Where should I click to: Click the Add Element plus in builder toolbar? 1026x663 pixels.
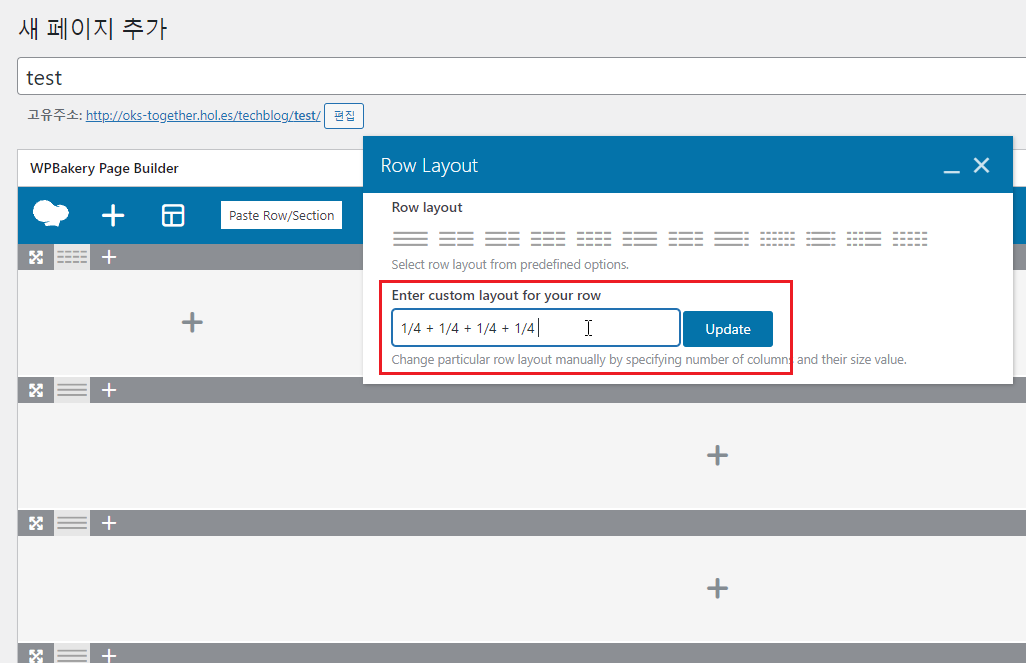113,215
